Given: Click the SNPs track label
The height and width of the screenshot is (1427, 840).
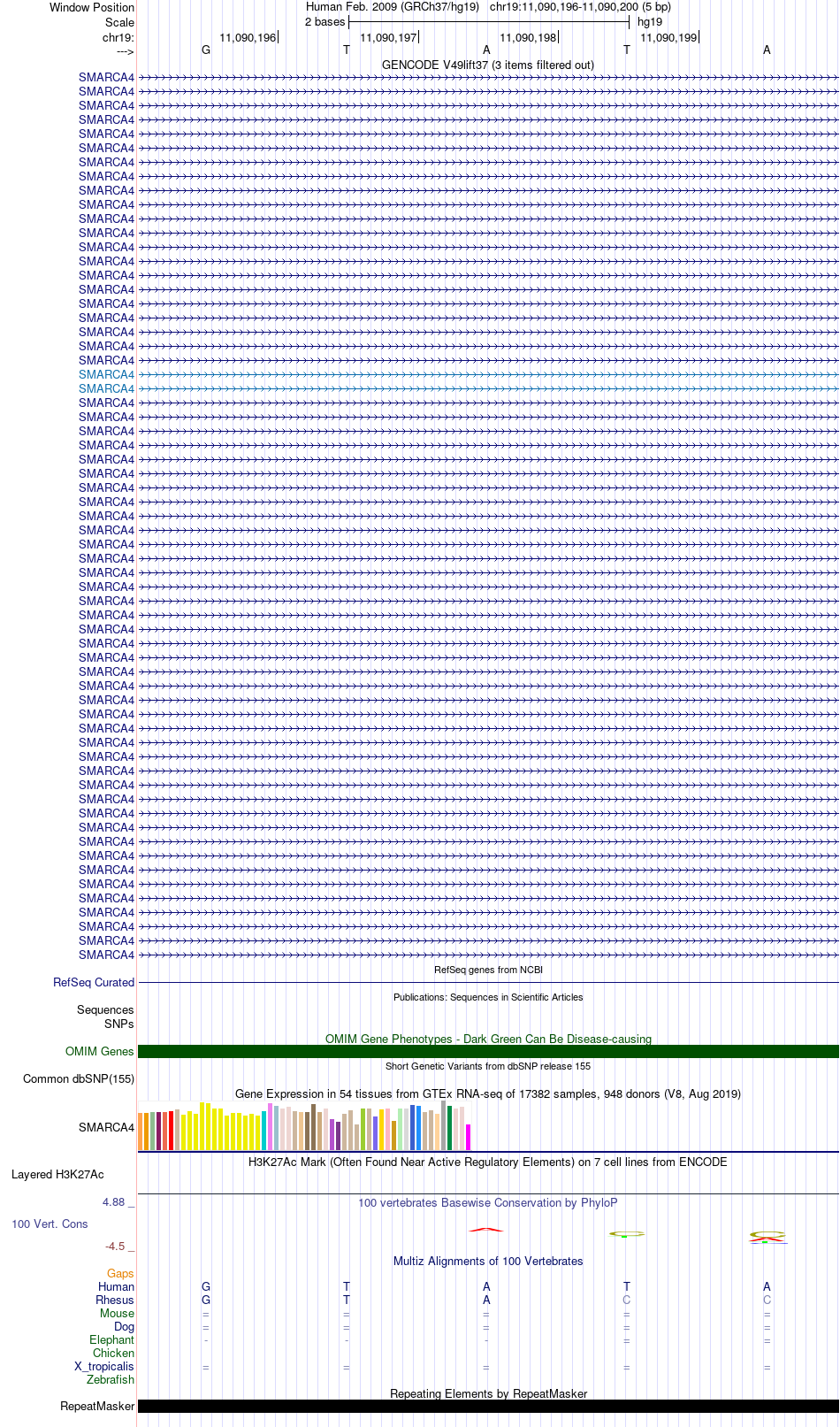Looking at the screenshot, I should point(119,1024).
